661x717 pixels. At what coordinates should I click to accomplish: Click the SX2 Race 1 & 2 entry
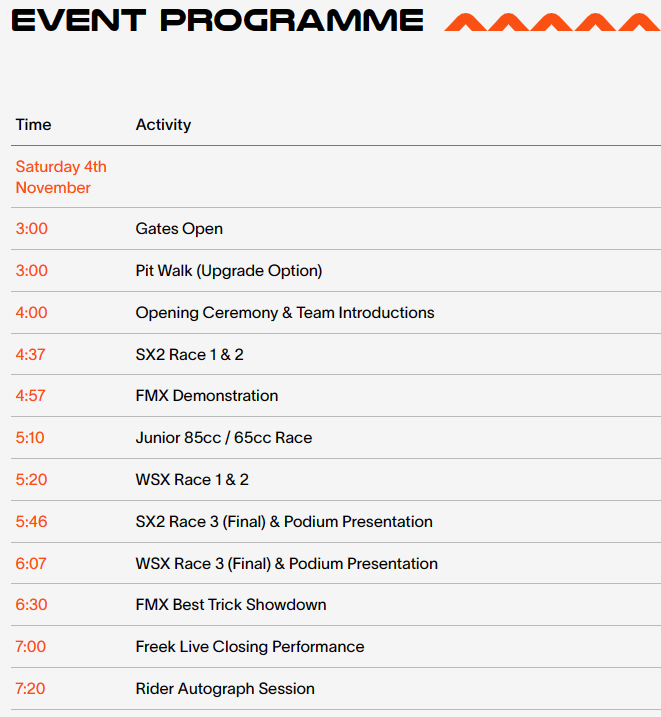click(189, 354)
